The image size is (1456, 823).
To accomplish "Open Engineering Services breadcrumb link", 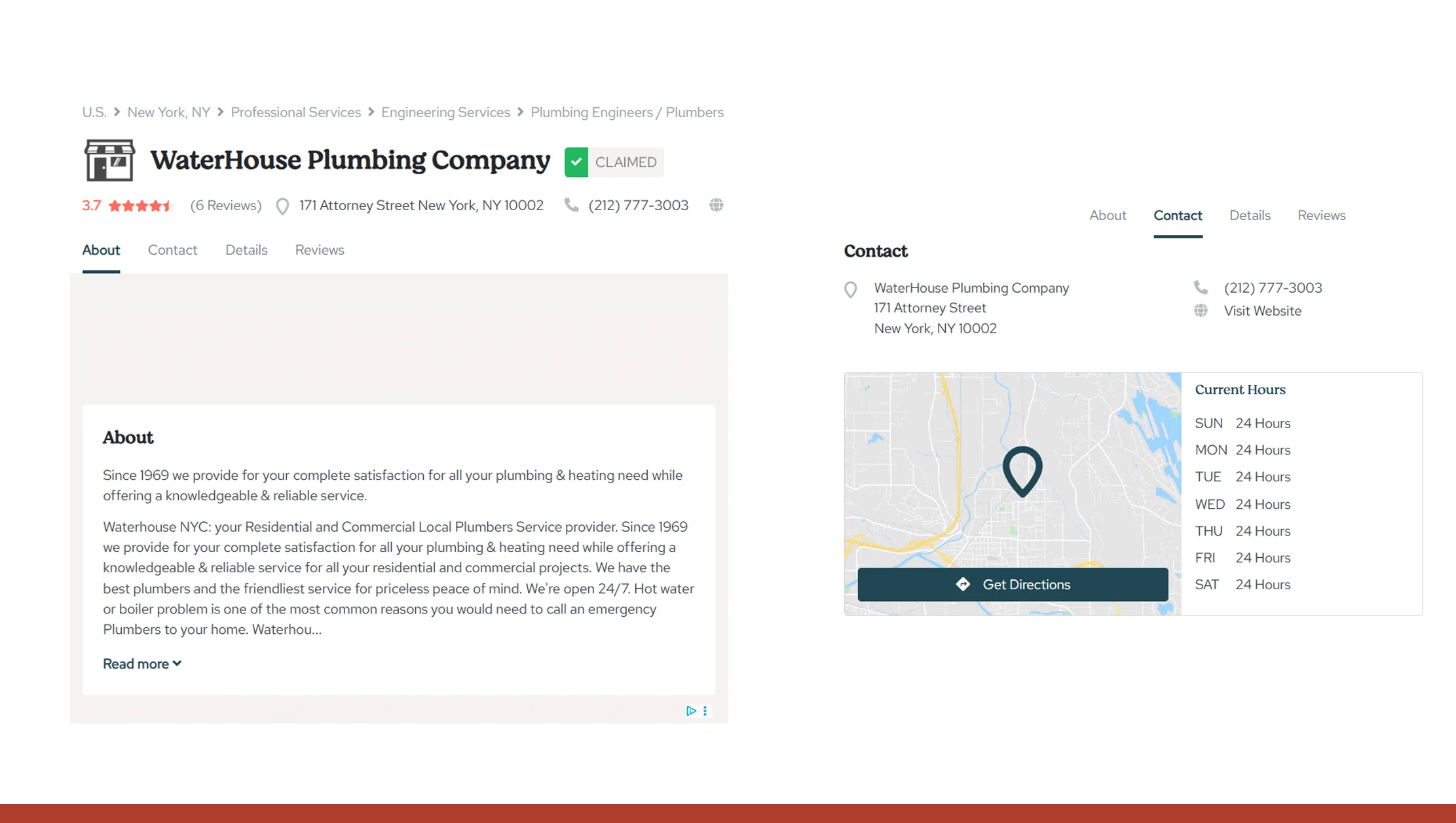I will pyautogui.click(x=445, y=113).
